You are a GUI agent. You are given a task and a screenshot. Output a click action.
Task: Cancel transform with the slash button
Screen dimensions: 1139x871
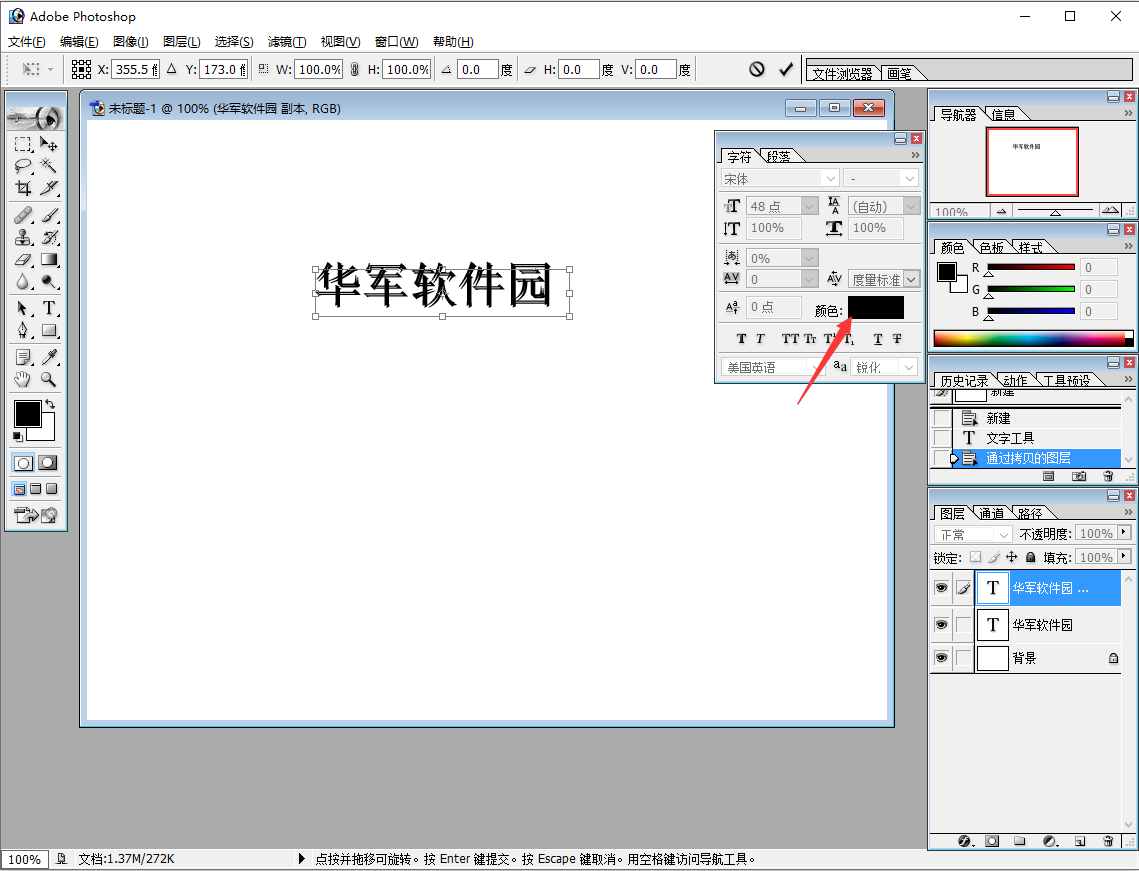tap(757, 69)
